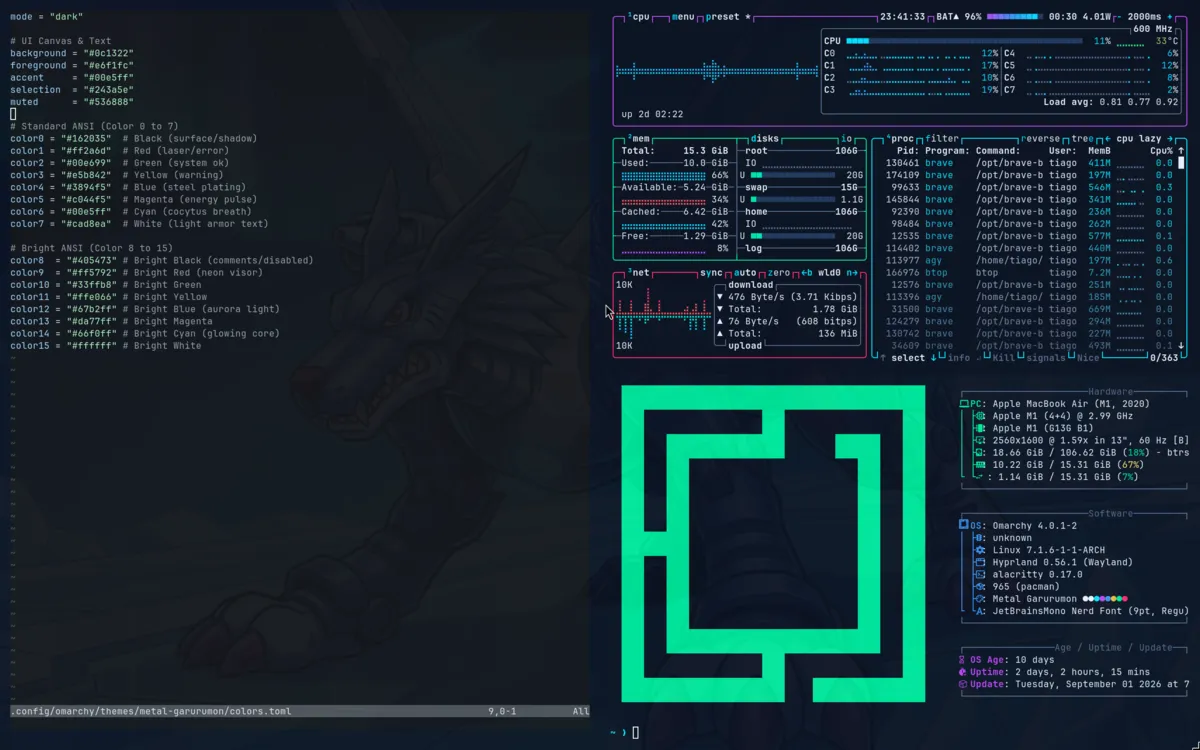Click the MemB column header
Viewport: 1200px width, 750px height.
pyautogui.click(x=1099, y=151)
